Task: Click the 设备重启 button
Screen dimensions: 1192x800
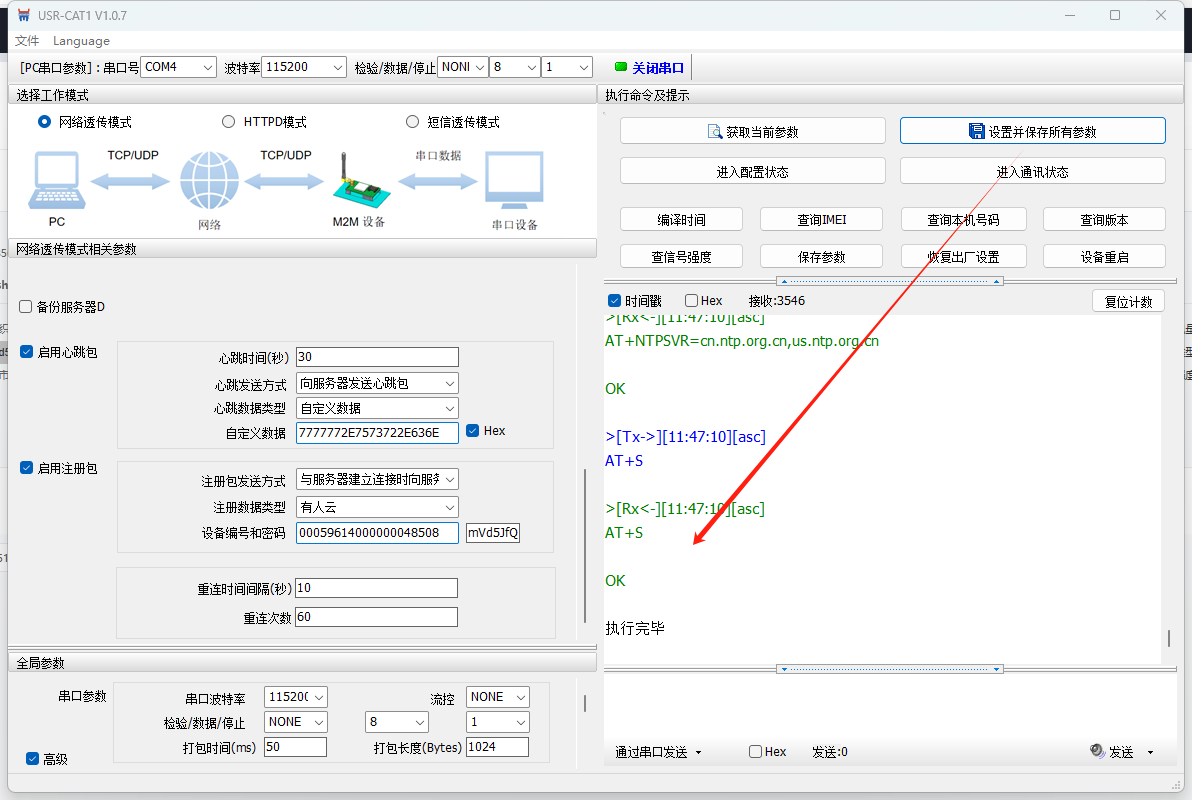Action: pos(1103,257)
